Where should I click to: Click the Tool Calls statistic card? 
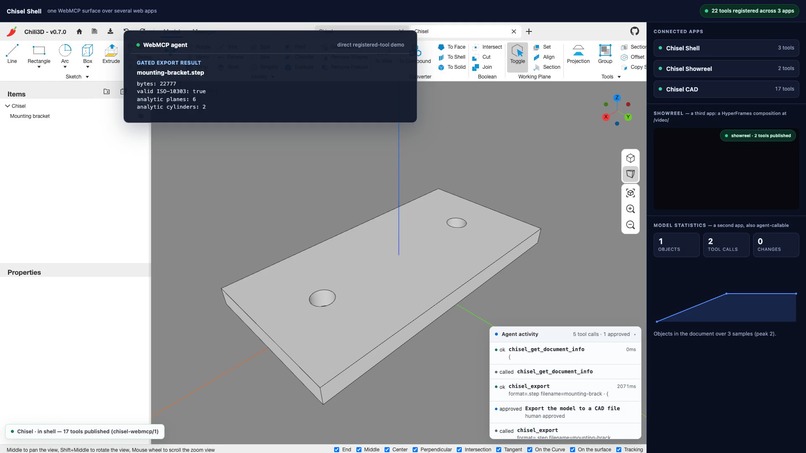[725, 245]
